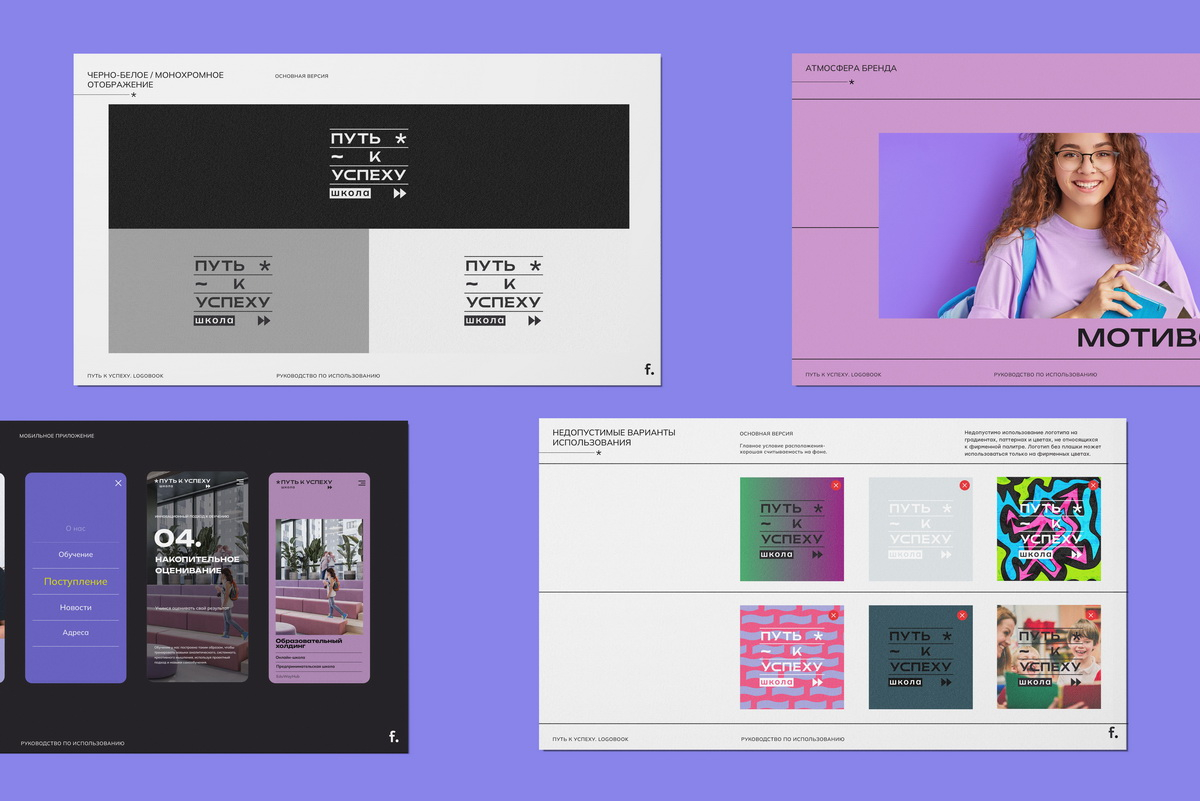Viewport: 1200px width, 801px height.
Task: Click the red X badge on the photo background tile
Action: click(1091, 615)
